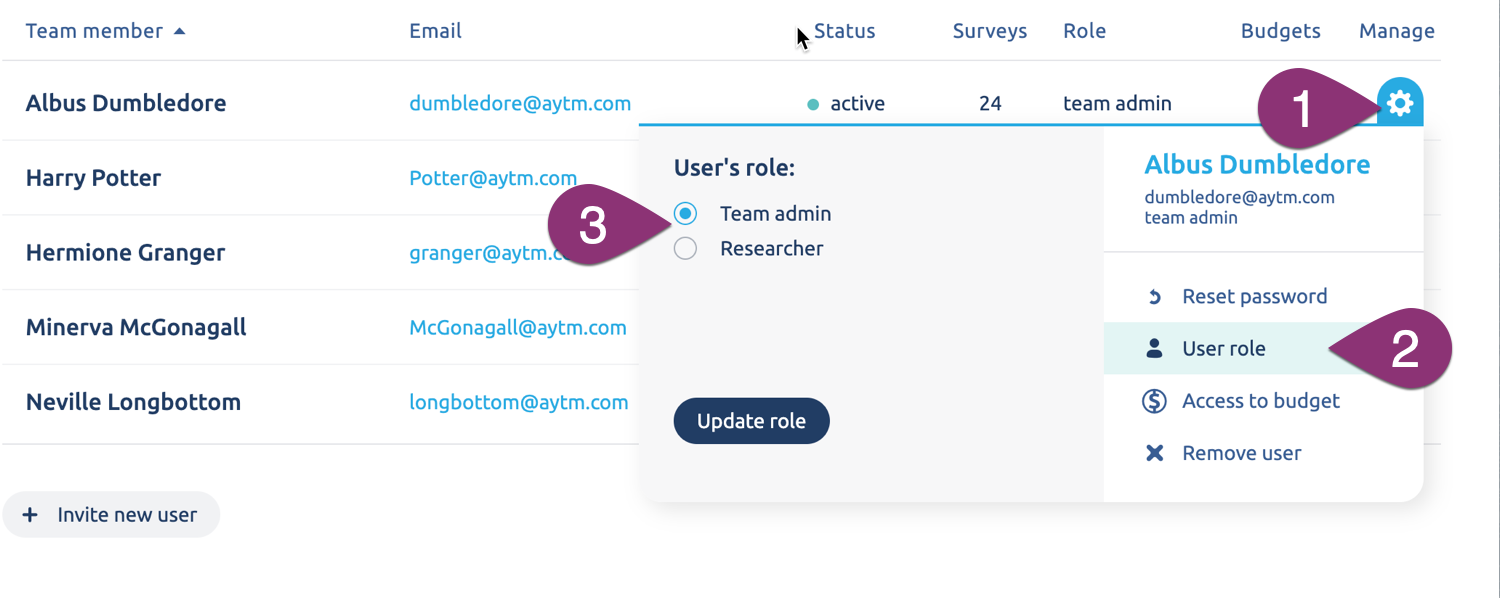Click the Access to budget dollar icon
Viewport: 1500px width, 598px height.
1154,401
